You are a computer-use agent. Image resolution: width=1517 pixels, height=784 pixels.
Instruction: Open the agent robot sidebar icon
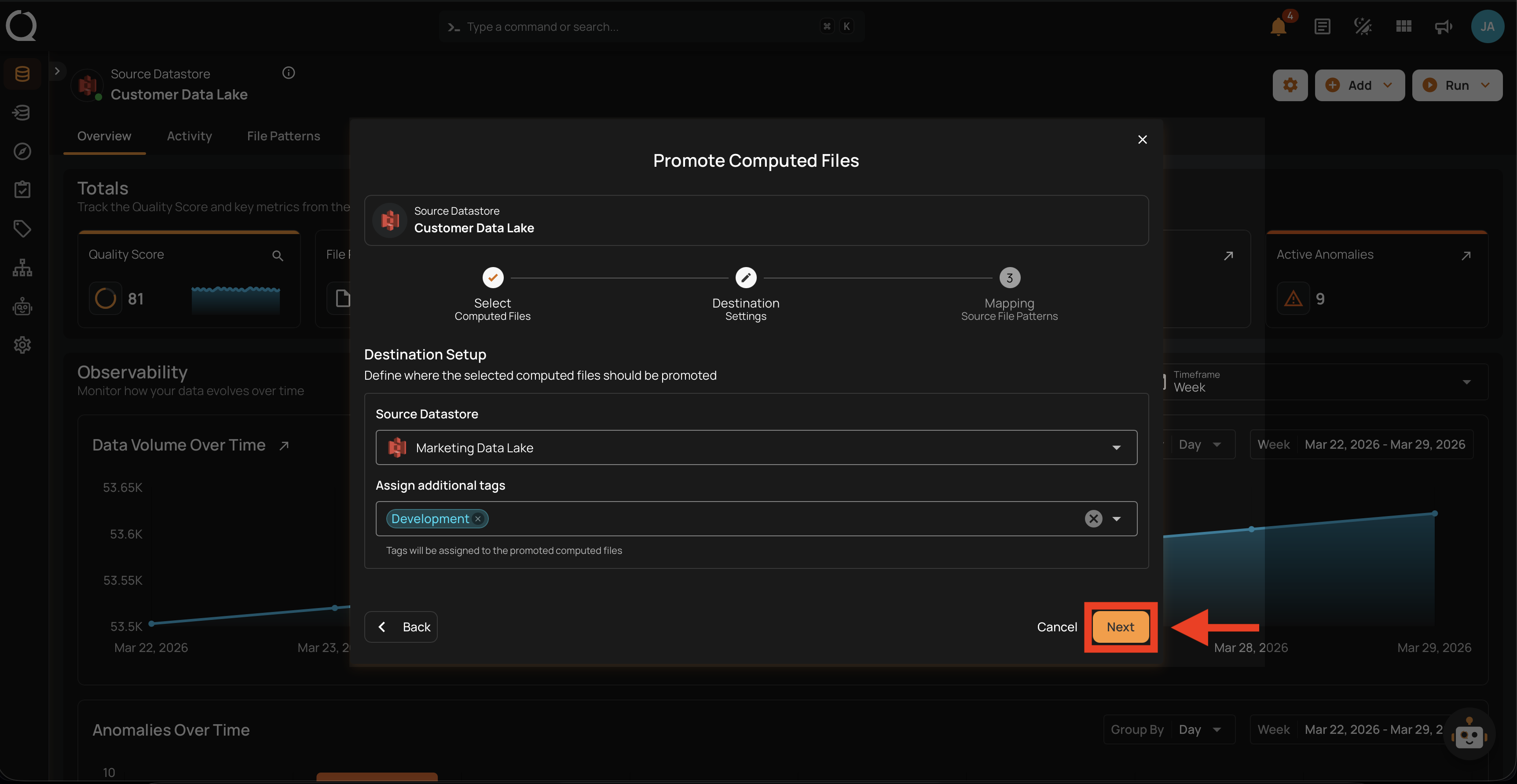click(22, 306)
